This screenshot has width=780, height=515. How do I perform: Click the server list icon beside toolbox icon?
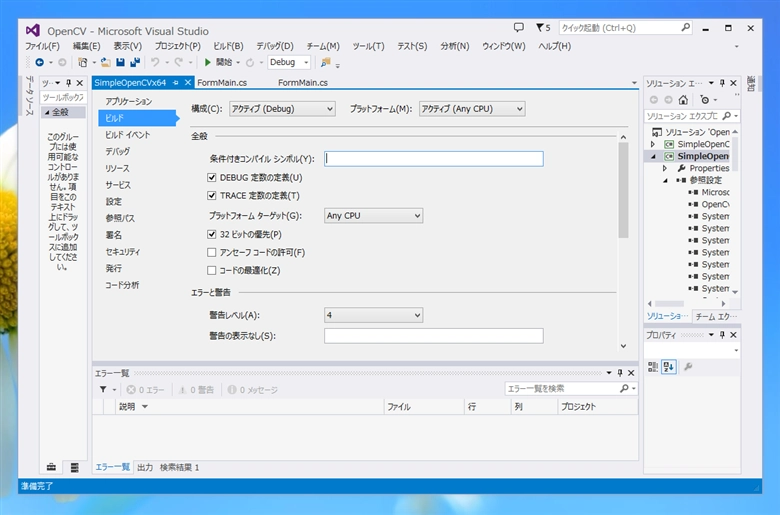click(x=75, y=467)
